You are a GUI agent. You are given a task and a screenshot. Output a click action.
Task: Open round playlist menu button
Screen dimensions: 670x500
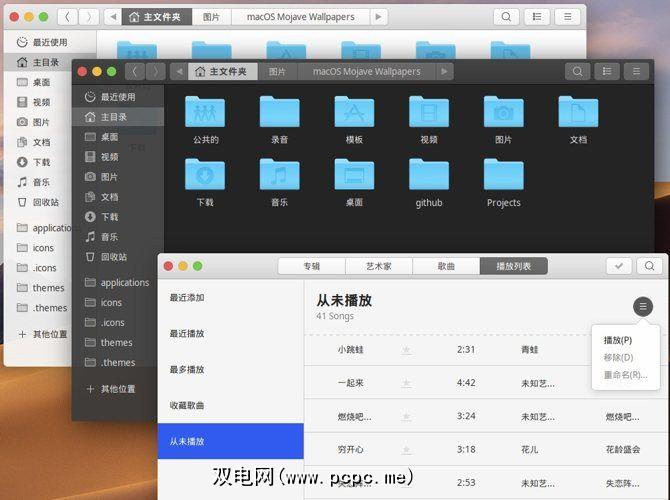coord(643,306)
